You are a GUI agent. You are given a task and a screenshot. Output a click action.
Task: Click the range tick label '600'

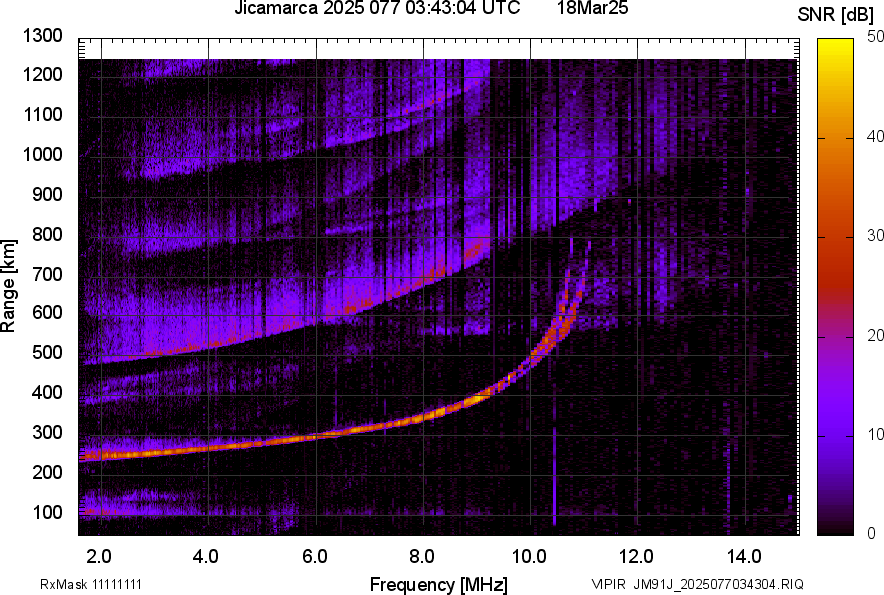tap(47, 312)
